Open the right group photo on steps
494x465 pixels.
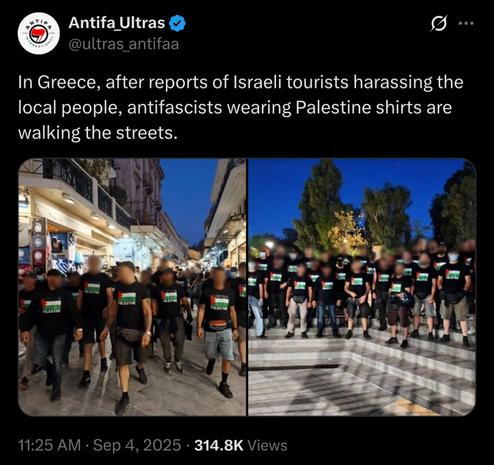click(x=362, y=287)
